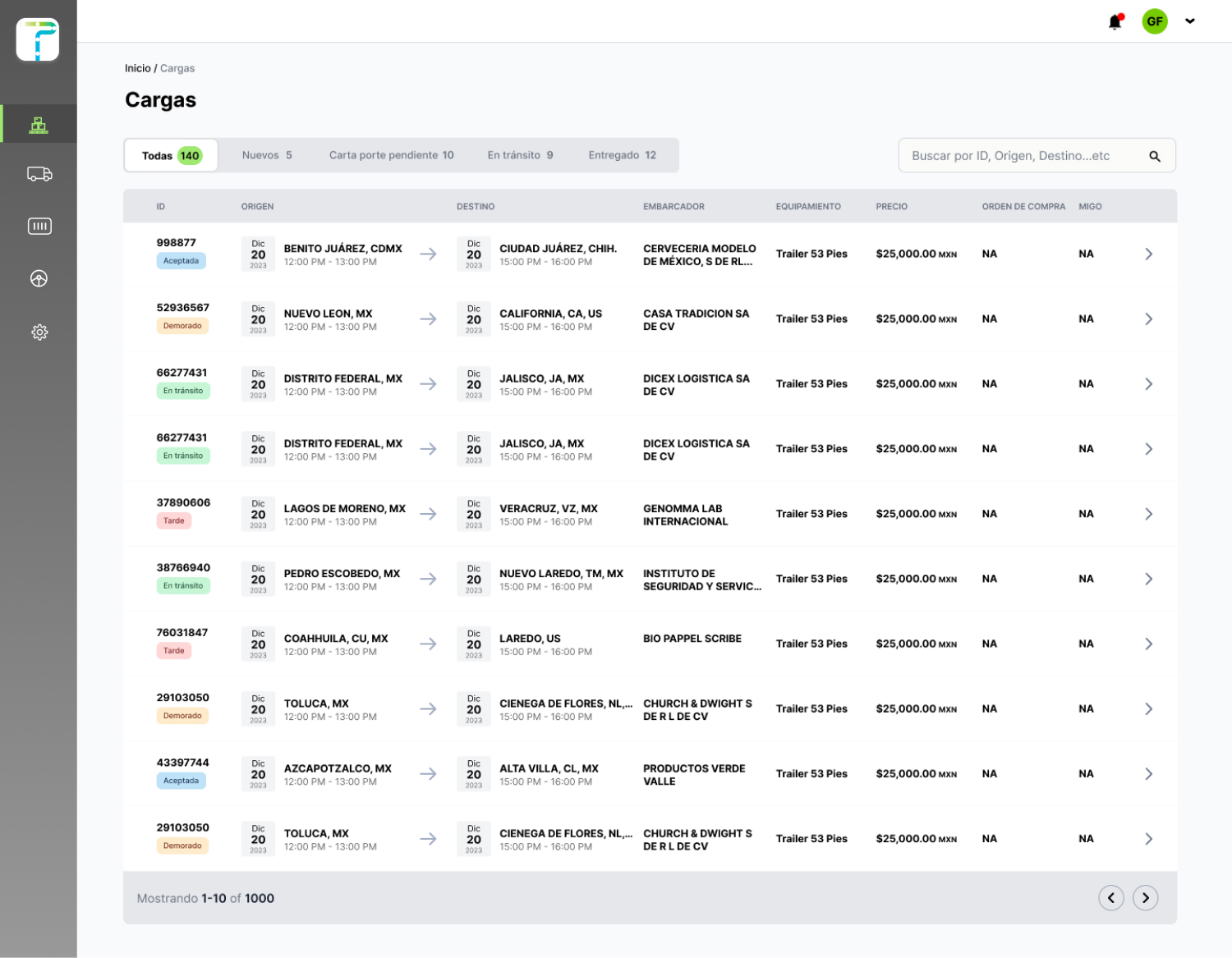Viewport: 1232px width, 958px height.
Task: Open the notifications bell
Action: click(x=1115, y=22)
